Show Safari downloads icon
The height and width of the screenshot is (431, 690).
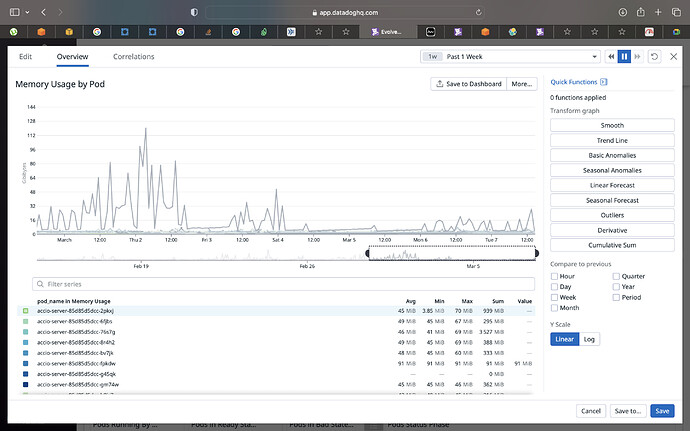click(x=623, y=12)
